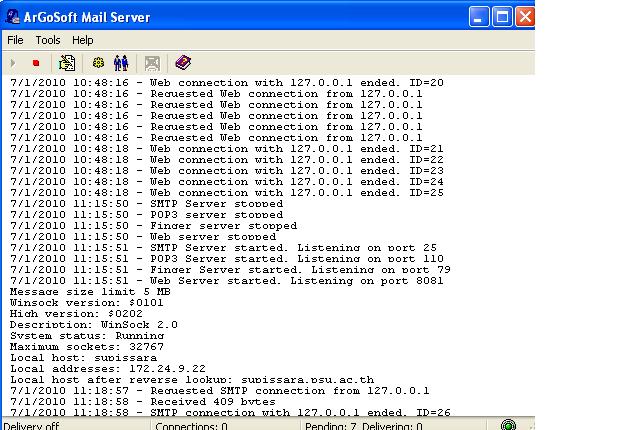Click the greyed mail envelope toolbar icon
Image resolution: width=640 pixels, height=430 pixels.
(x=152, y=63)
